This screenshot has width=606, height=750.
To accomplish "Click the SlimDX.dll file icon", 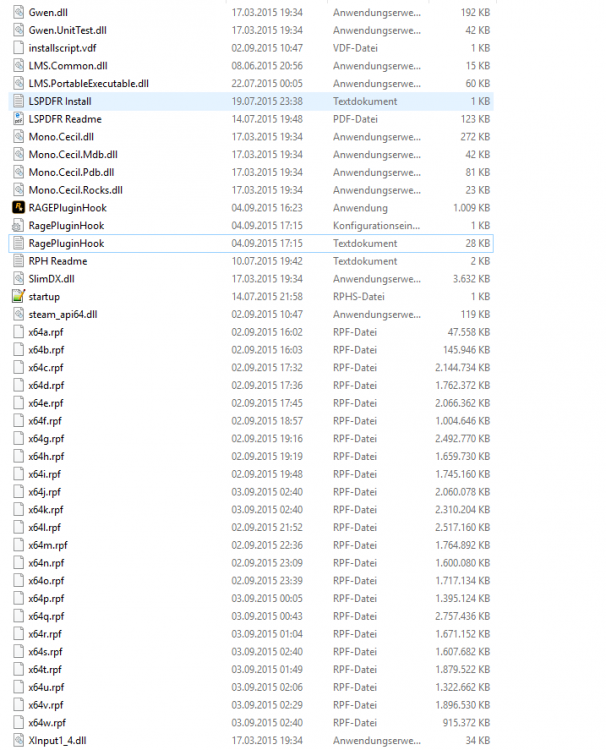I will [18, 278].
